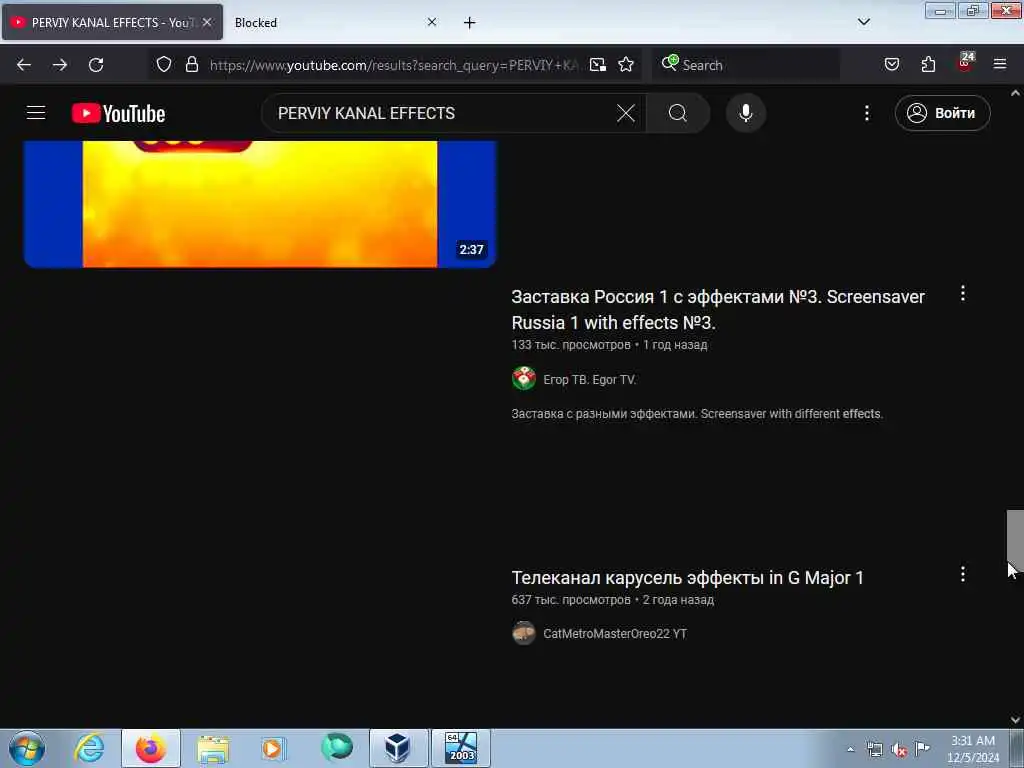Play the 2:37 orange video thumbnail
Screen dimensions: 1024x768
[x=260, y=204]
